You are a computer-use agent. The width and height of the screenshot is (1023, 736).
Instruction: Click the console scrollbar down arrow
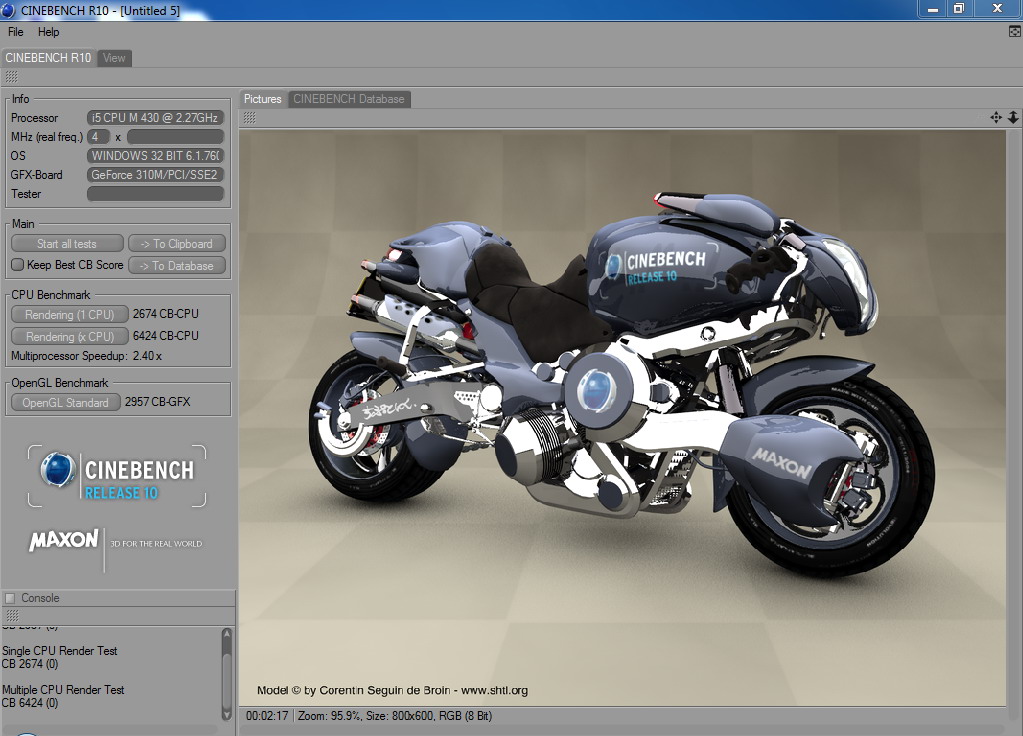pyautogui.click(x=227, y=714)
